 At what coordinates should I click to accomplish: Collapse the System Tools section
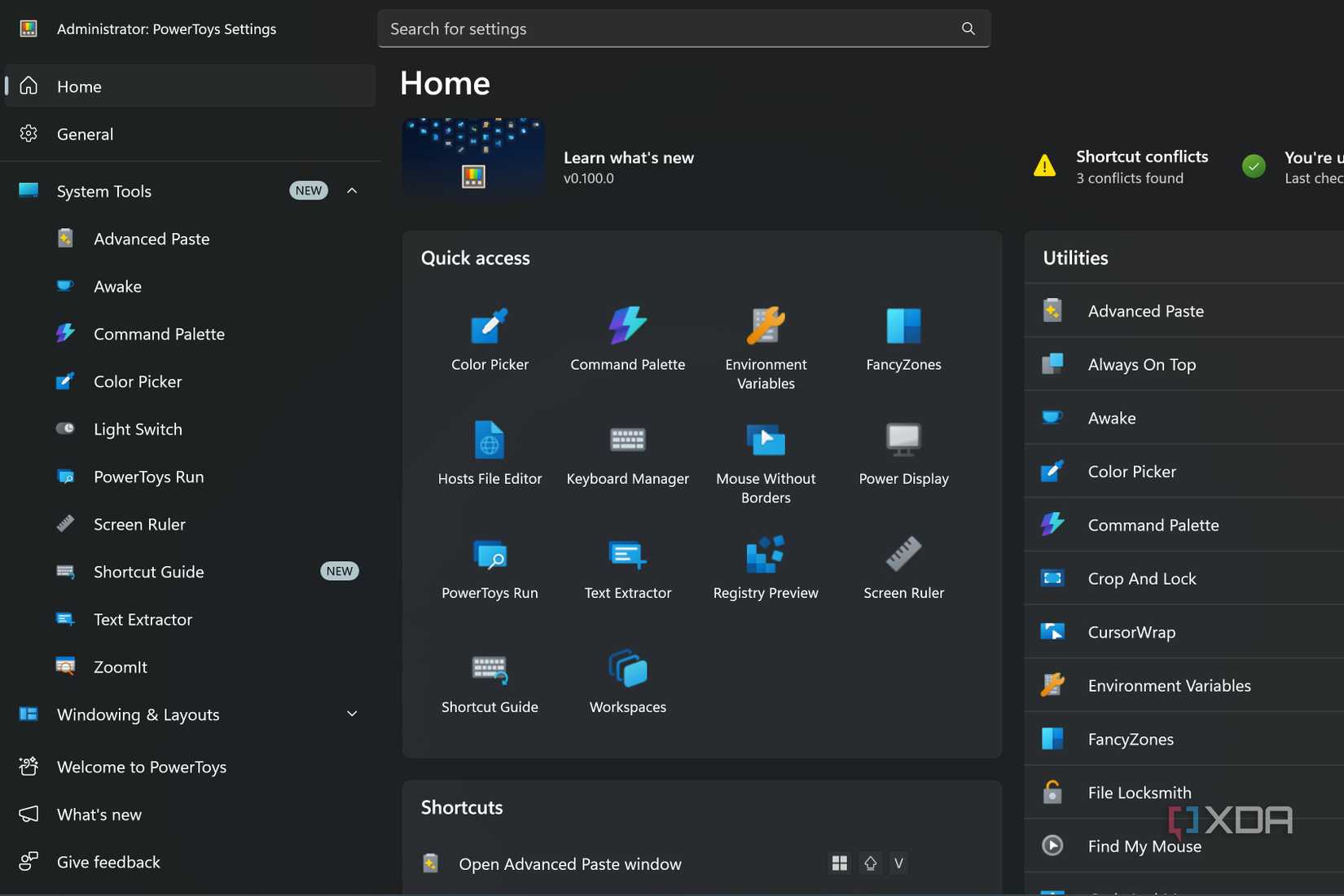(x=352, y=191)
